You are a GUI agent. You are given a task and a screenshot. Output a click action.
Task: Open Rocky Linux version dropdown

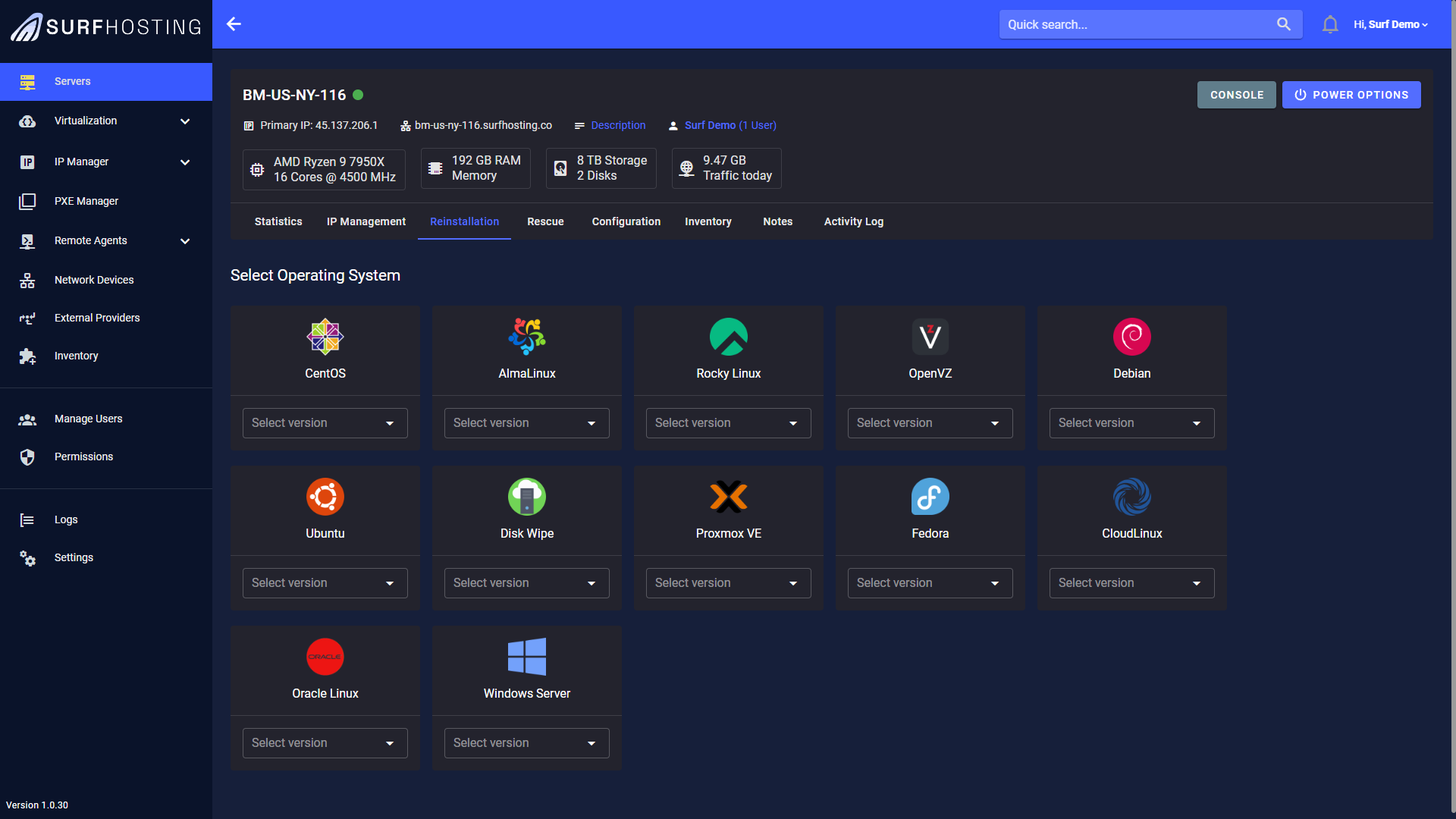click(x=729, y=423)
